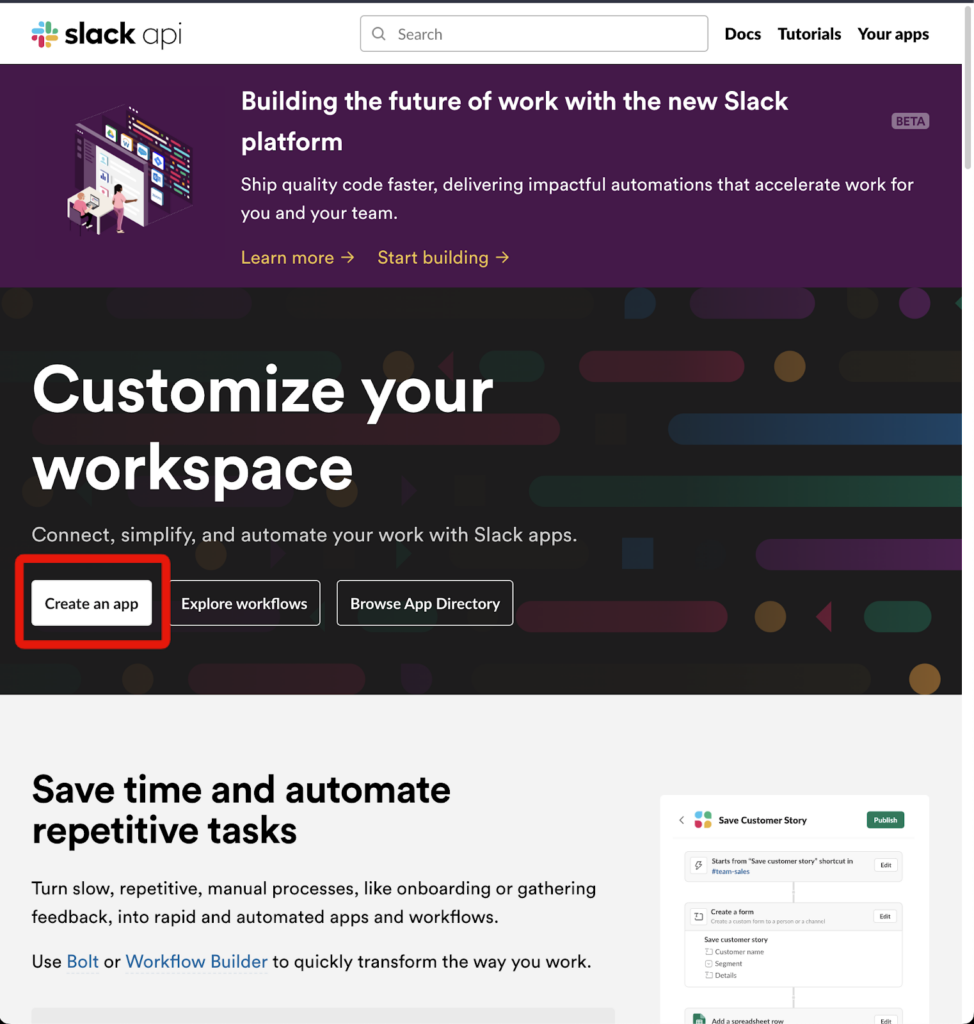This screenshot has width=974, height=1024.
Task: Open the Bolt link
Action: tap(82, 961)
